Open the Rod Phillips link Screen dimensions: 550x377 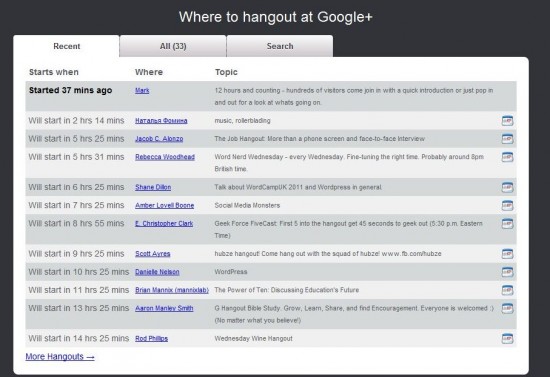coord(152,338)
